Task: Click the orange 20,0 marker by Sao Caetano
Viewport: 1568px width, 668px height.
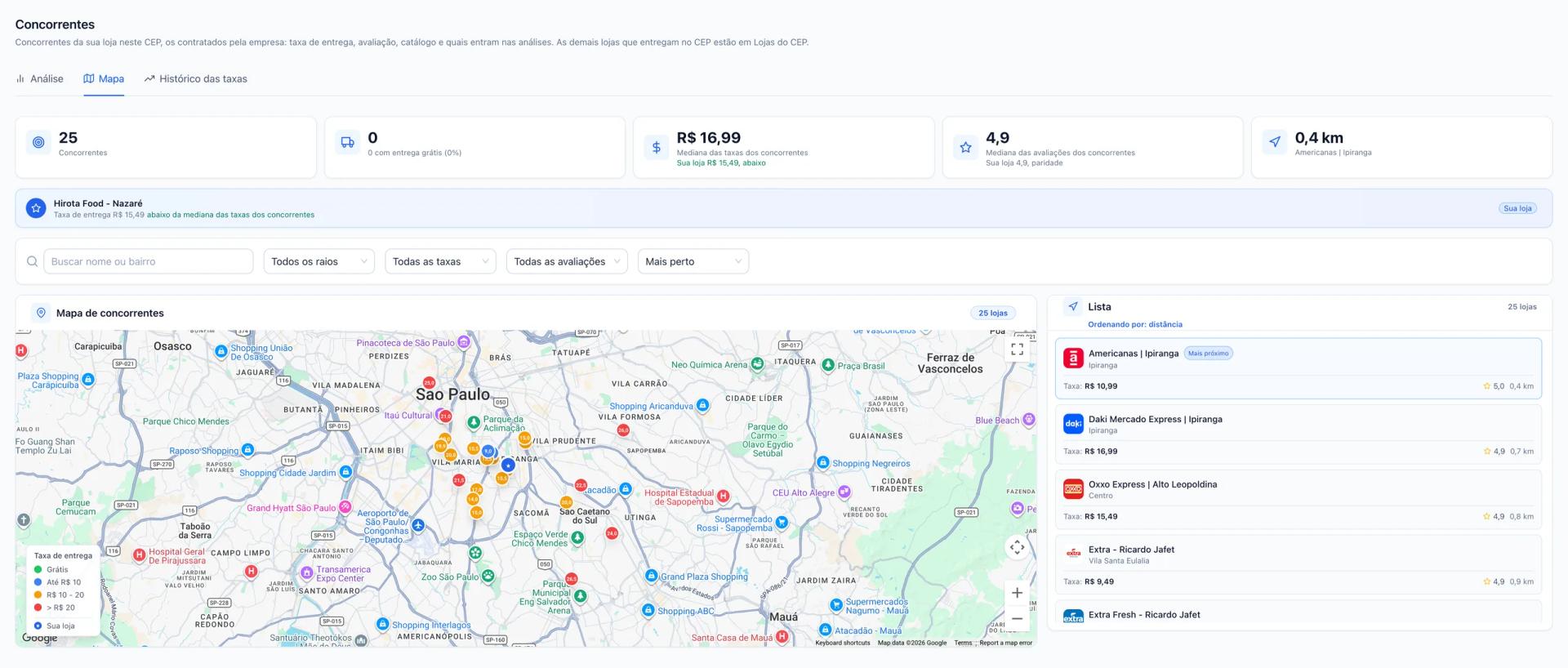Action: point(566,502)
